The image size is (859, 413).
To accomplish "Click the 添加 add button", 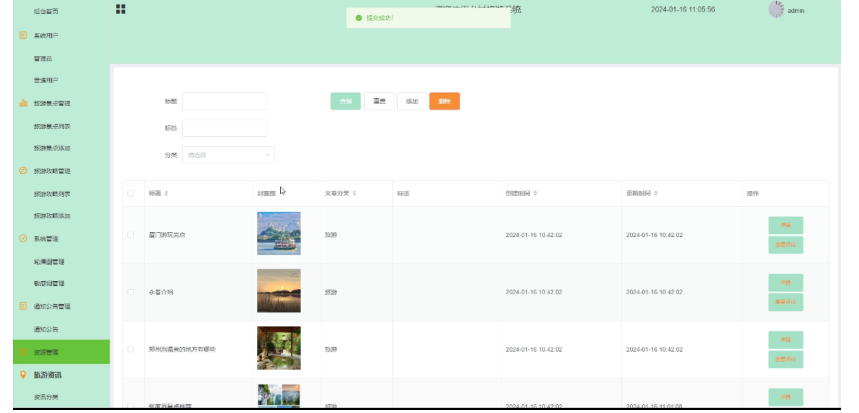I will click(412, 101).
